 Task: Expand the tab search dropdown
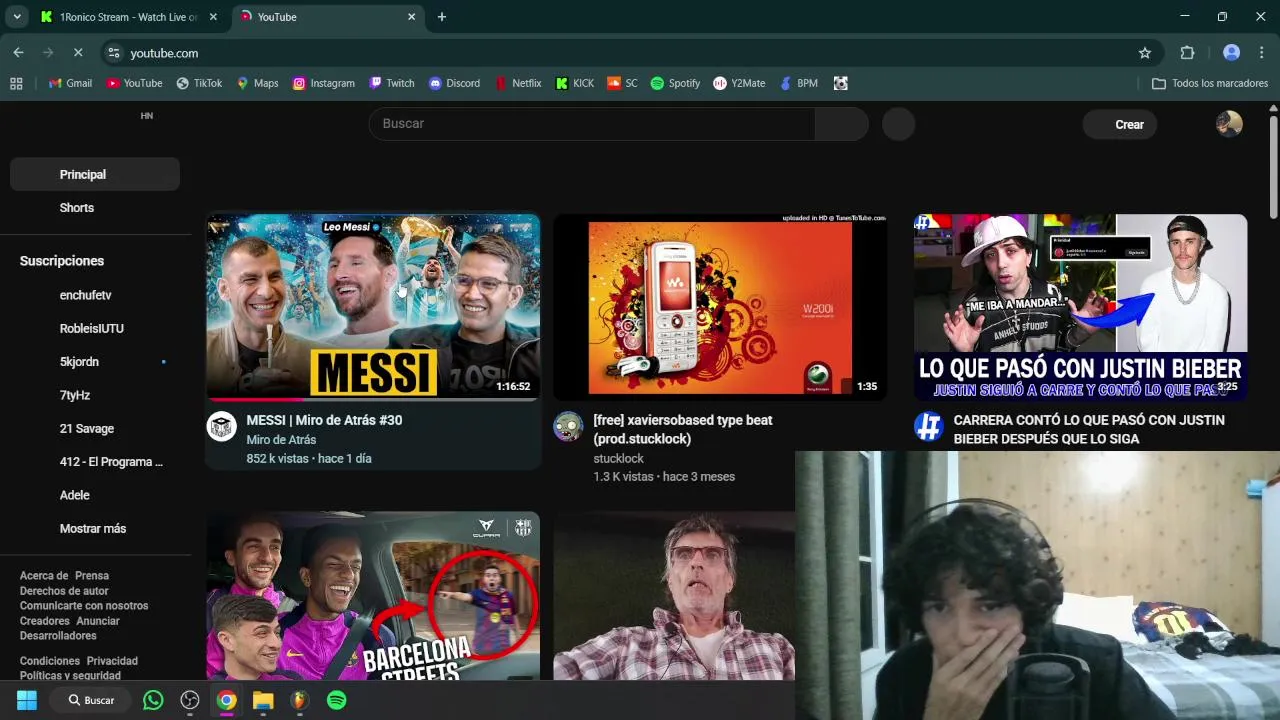(16, 16)
